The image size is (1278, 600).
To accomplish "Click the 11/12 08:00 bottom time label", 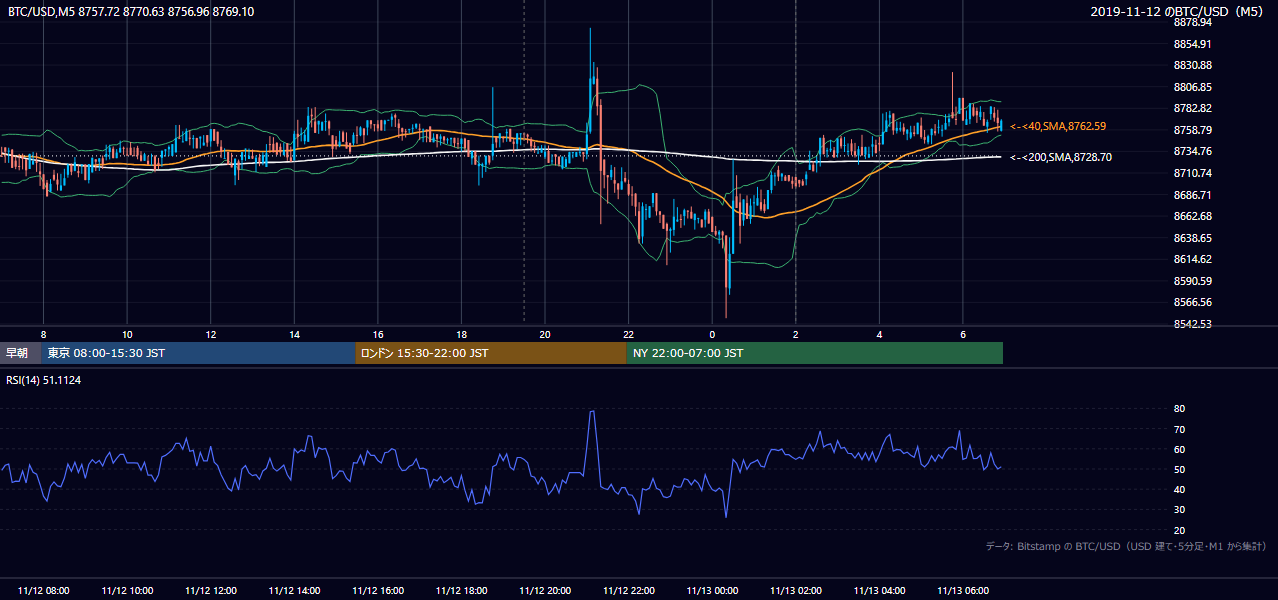I will [43, 591].
